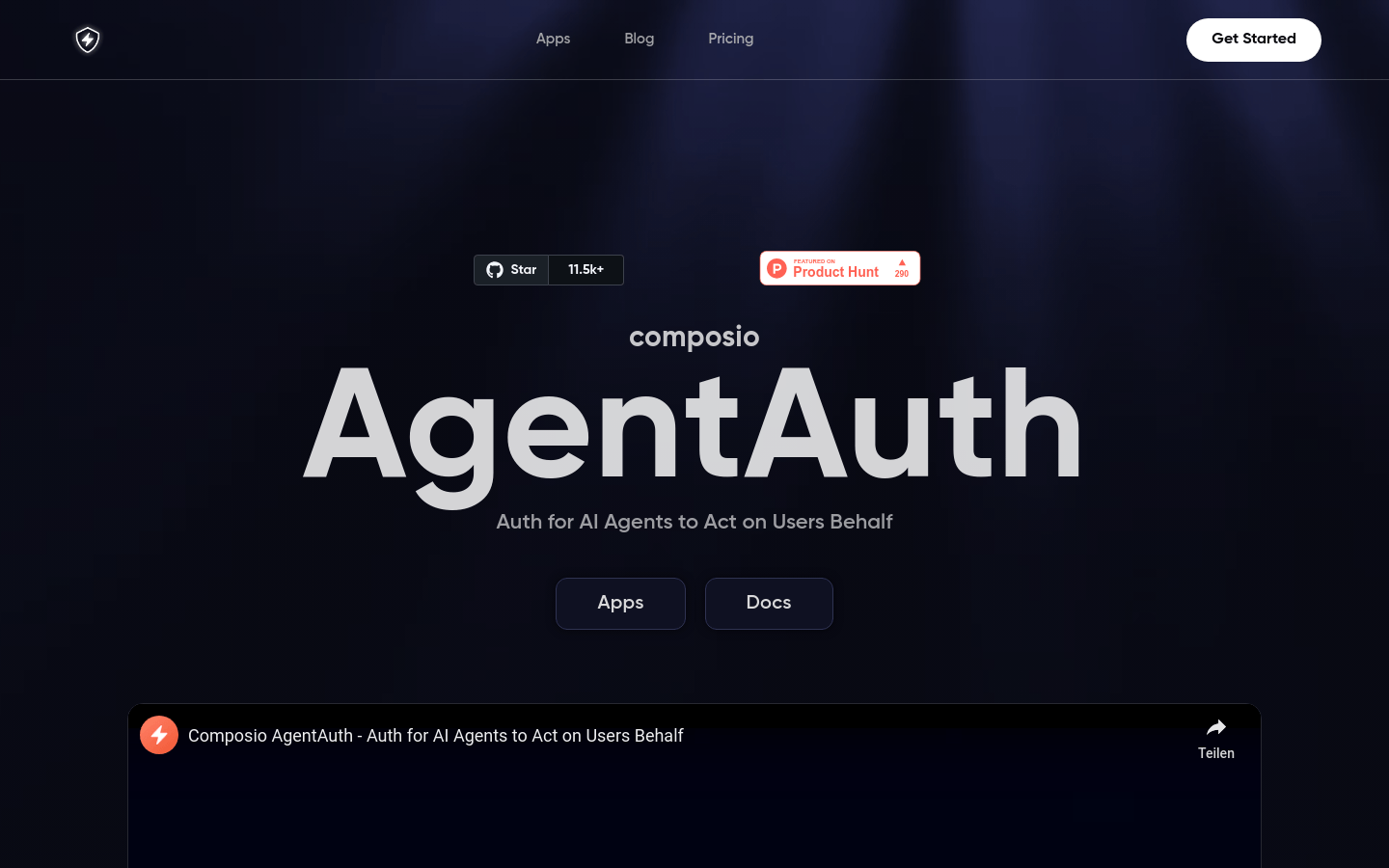Go to the Pricing page
This screenshot has width=1389, height=868.
click(x=730, y=39)
